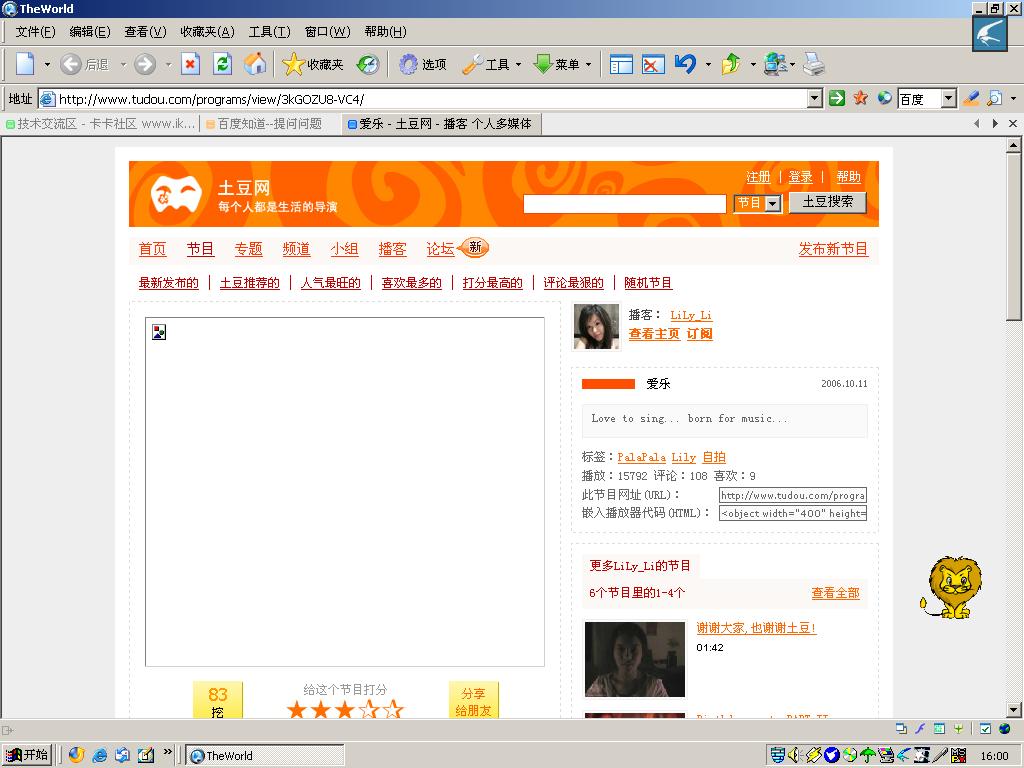Click the globe search engine icon
The image size is (1024, 768).
[884, 99]
